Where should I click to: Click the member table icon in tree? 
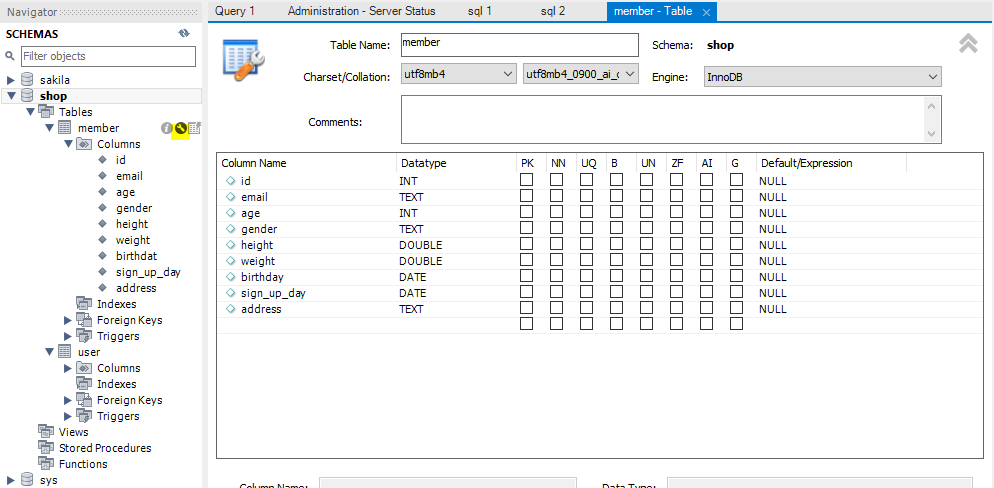click(65, 128)
